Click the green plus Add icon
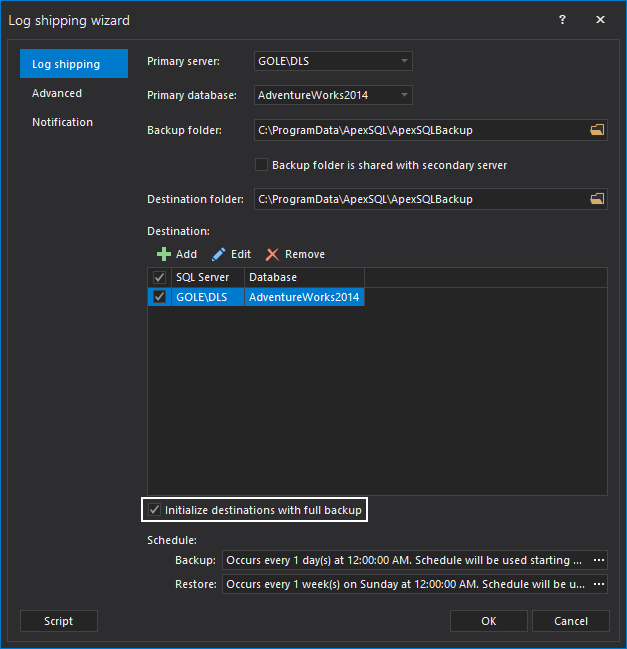 coord(164,254)
